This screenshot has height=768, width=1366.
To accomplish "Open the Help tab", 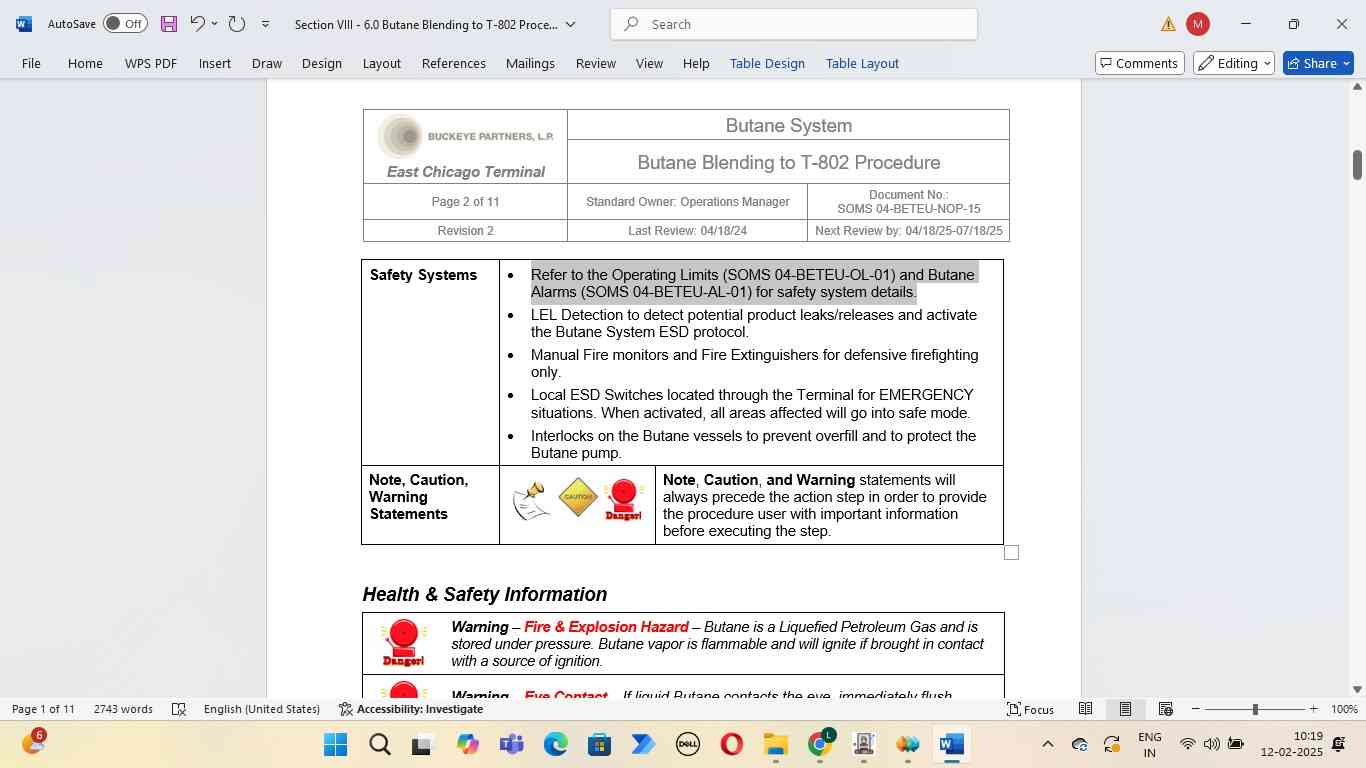I will click(696, 63).
